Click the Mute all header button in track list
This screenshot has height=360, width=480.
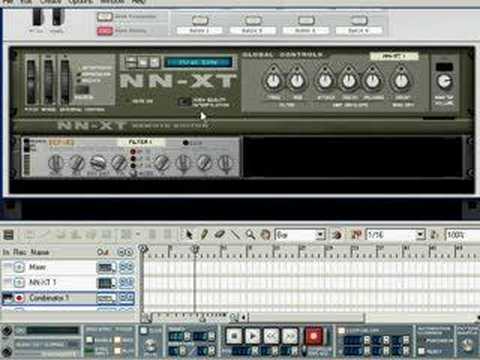pos(121,252)
